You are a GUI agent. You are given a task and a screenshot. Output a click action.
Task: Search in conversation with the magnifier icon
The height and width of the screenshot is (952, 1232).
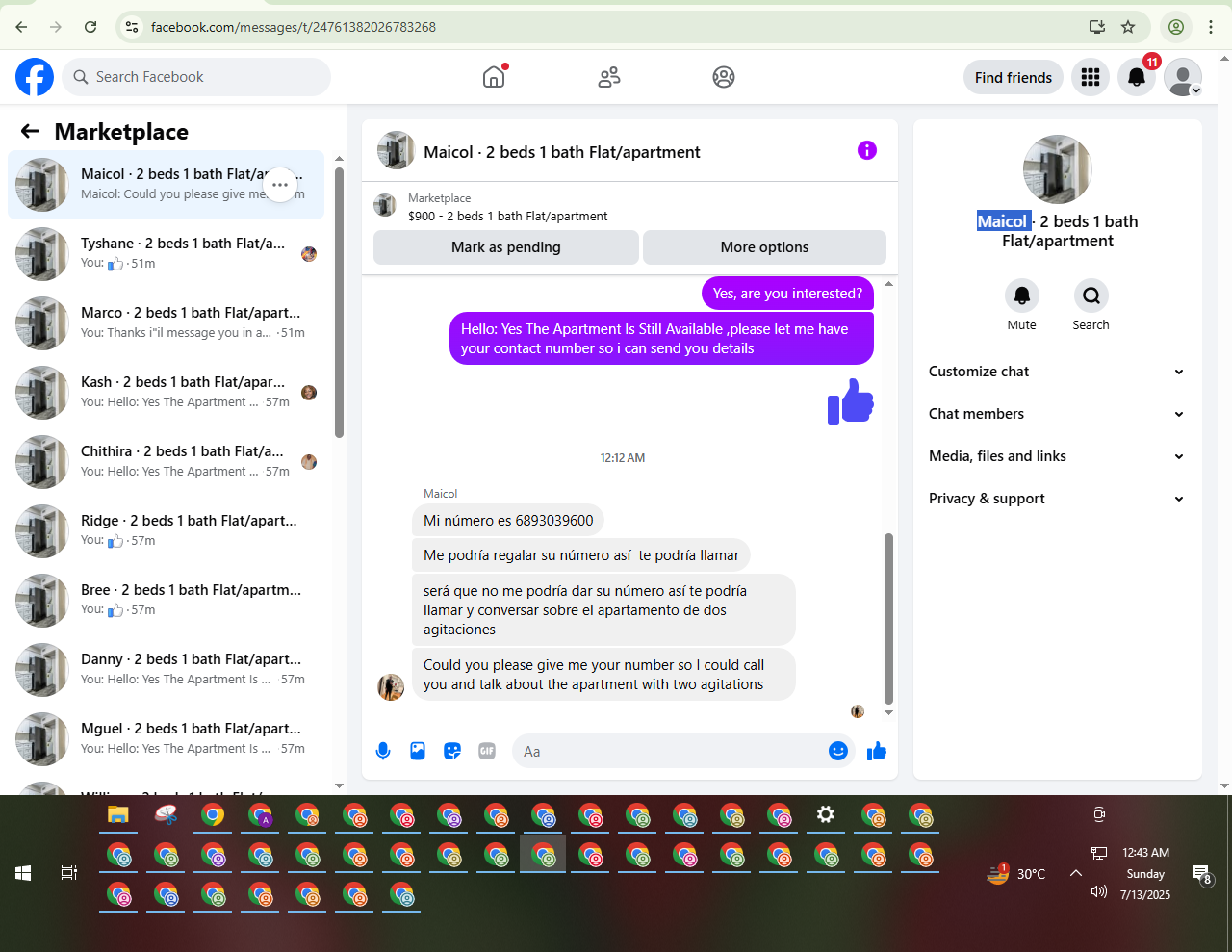tap(1091, 296)
